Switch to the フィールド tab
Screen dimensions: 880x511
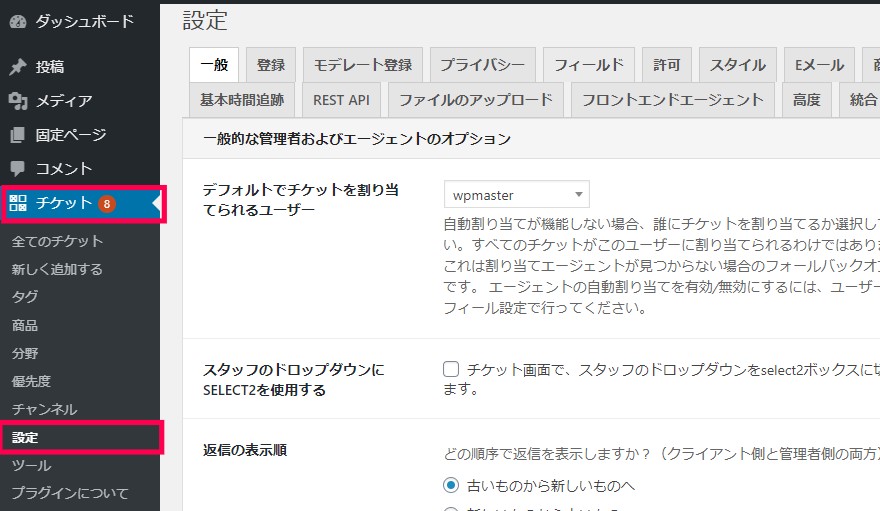(x=589, y=65)
